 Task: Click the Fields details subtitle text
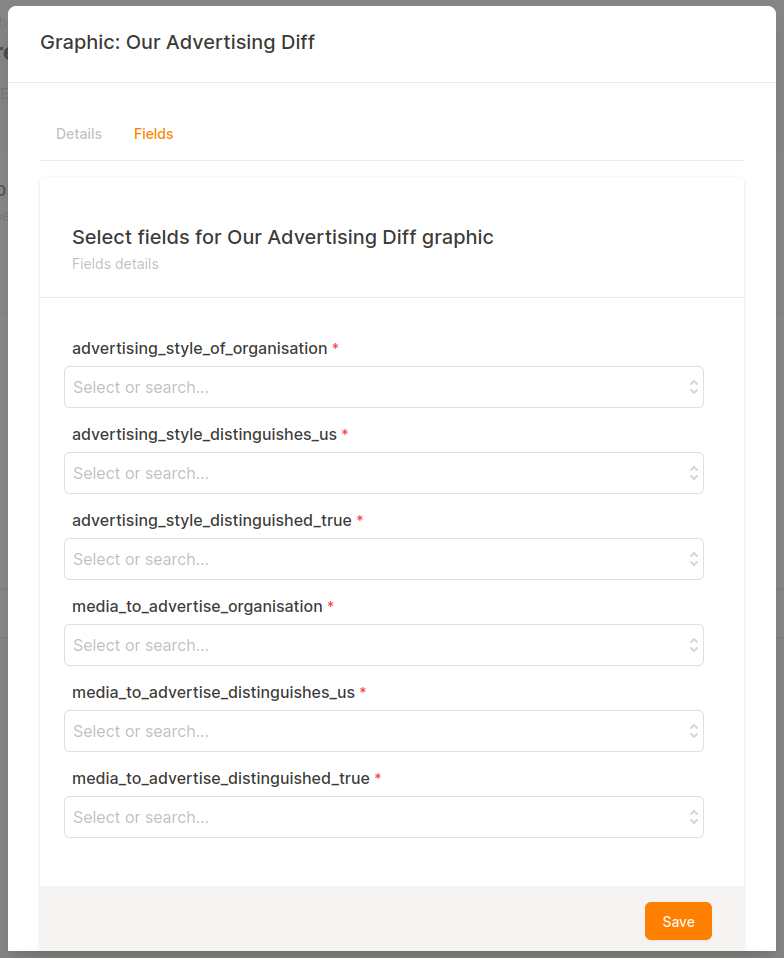[x=115, y=263]
